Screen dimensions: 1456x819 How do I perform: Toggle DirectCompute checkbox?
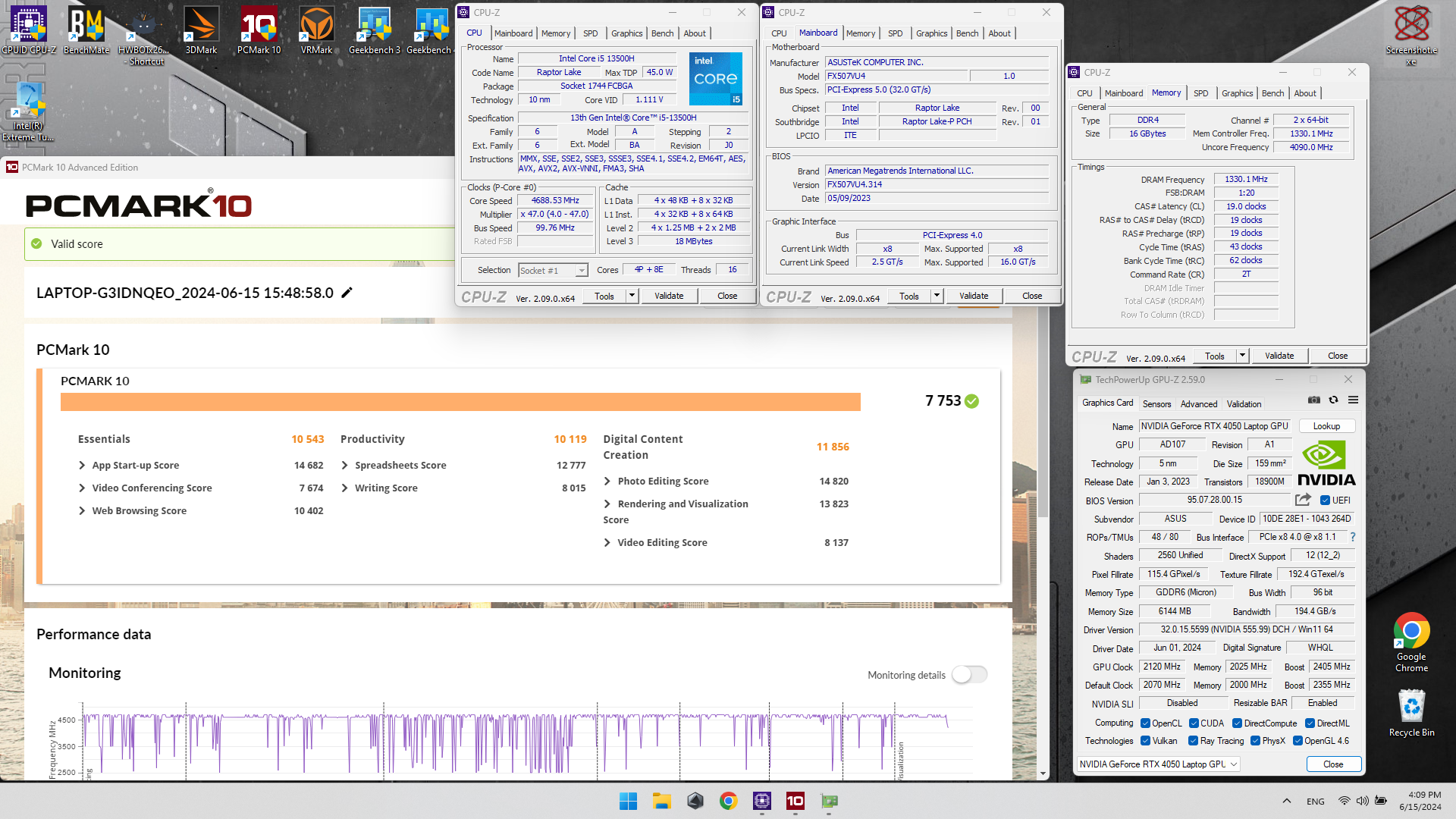point(1237,723)
